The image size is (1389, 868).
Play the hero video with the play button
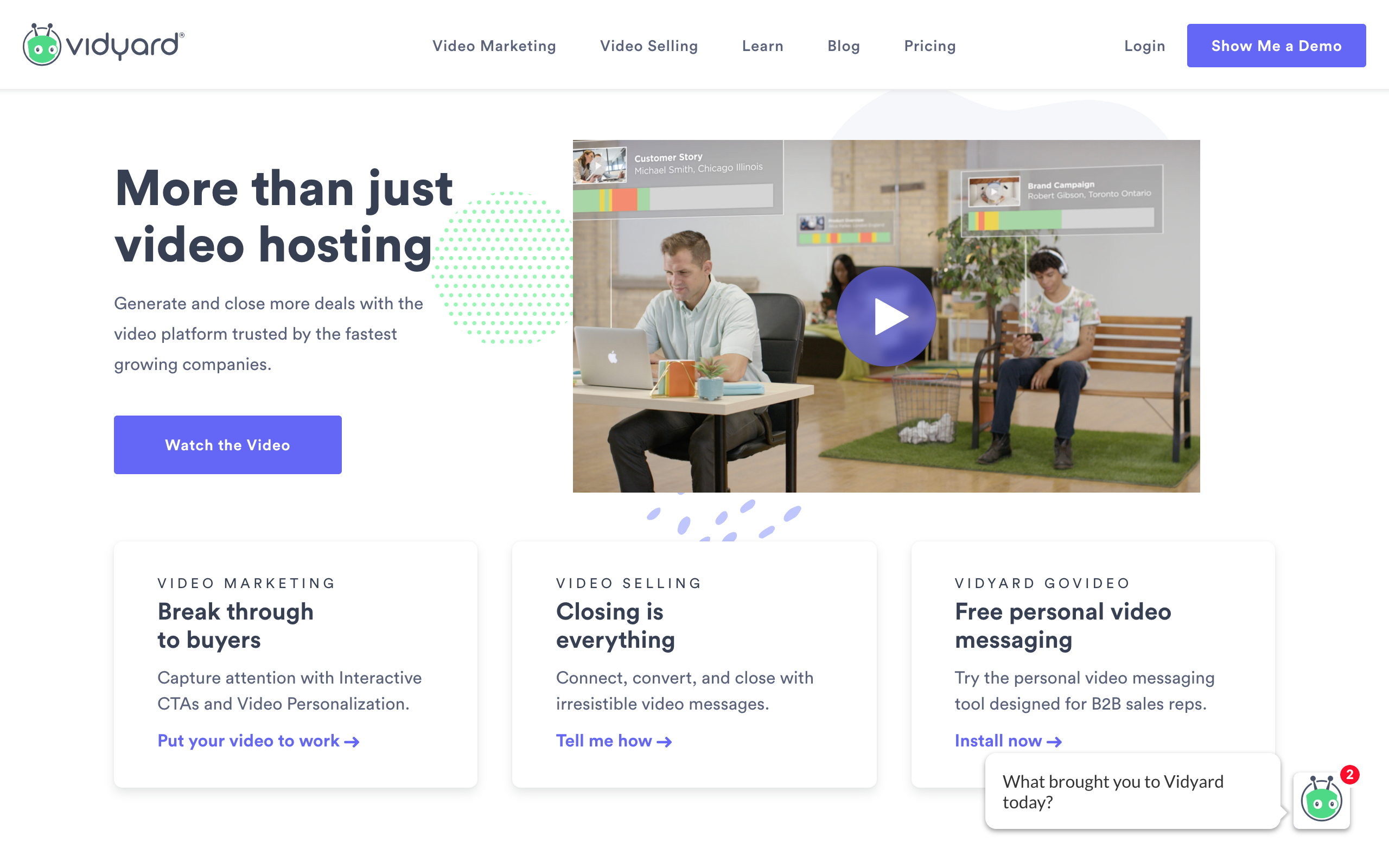(x=886, y=316)
